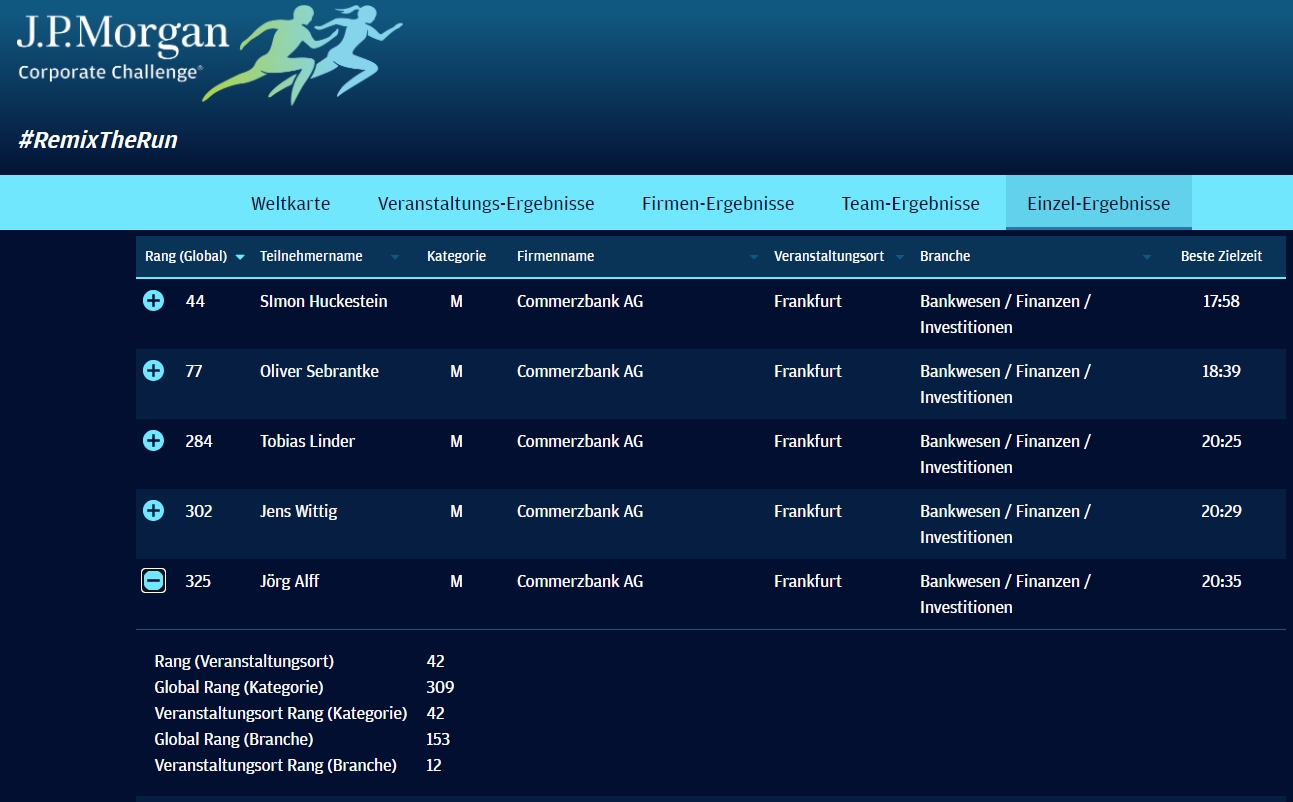This screenshot has height=802, width=1293.
Task: Select participant name Jens Wittig
Action: click(298, 511)
